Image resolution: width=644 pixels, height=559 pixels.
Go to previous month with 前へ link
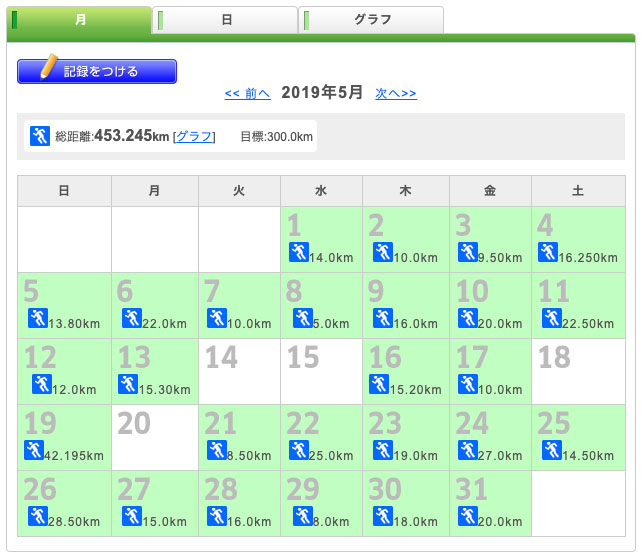tap(247, 93)
